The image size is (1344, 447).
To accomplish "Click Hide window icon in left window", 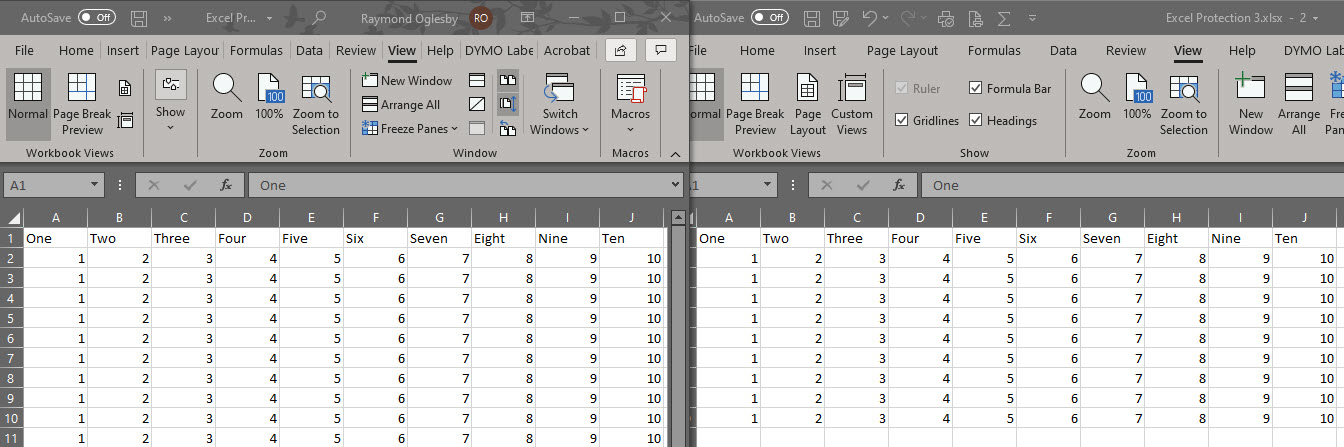I will tap(478, 104).
